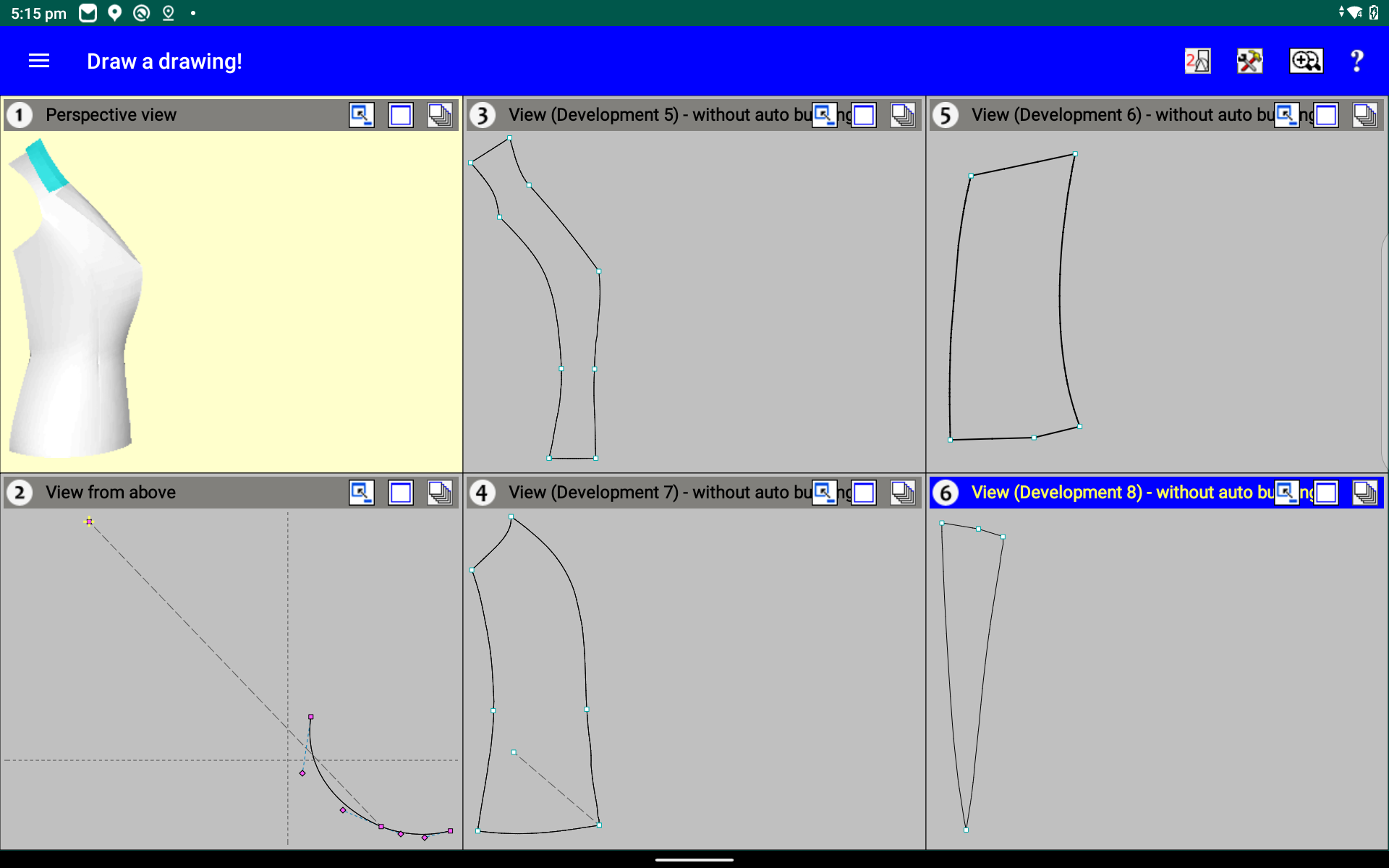1389x868 pixels.
Task: Maximize the Perspective view panel
Action: tap(400, 115)
